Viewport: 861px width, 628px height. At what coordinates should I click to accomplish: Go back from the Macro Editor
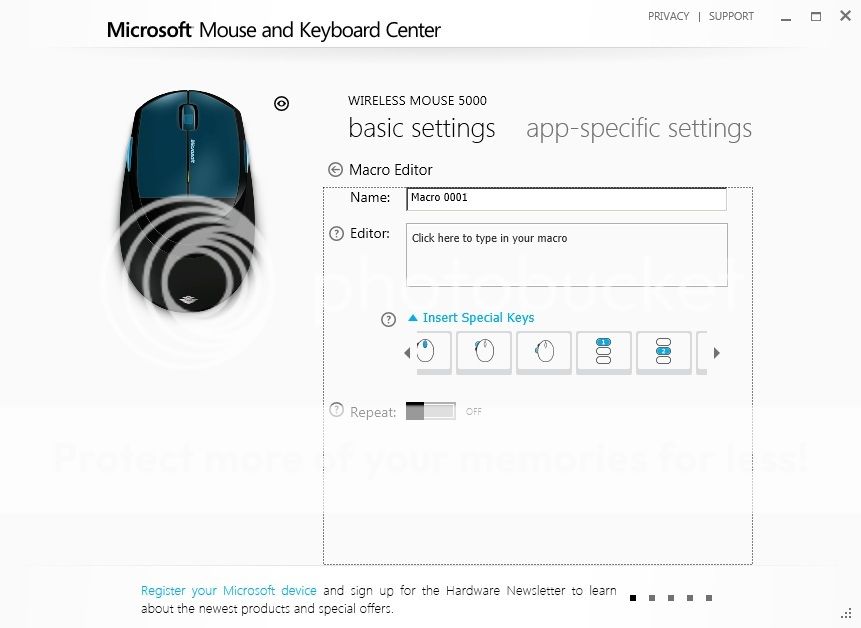[335, 169]
